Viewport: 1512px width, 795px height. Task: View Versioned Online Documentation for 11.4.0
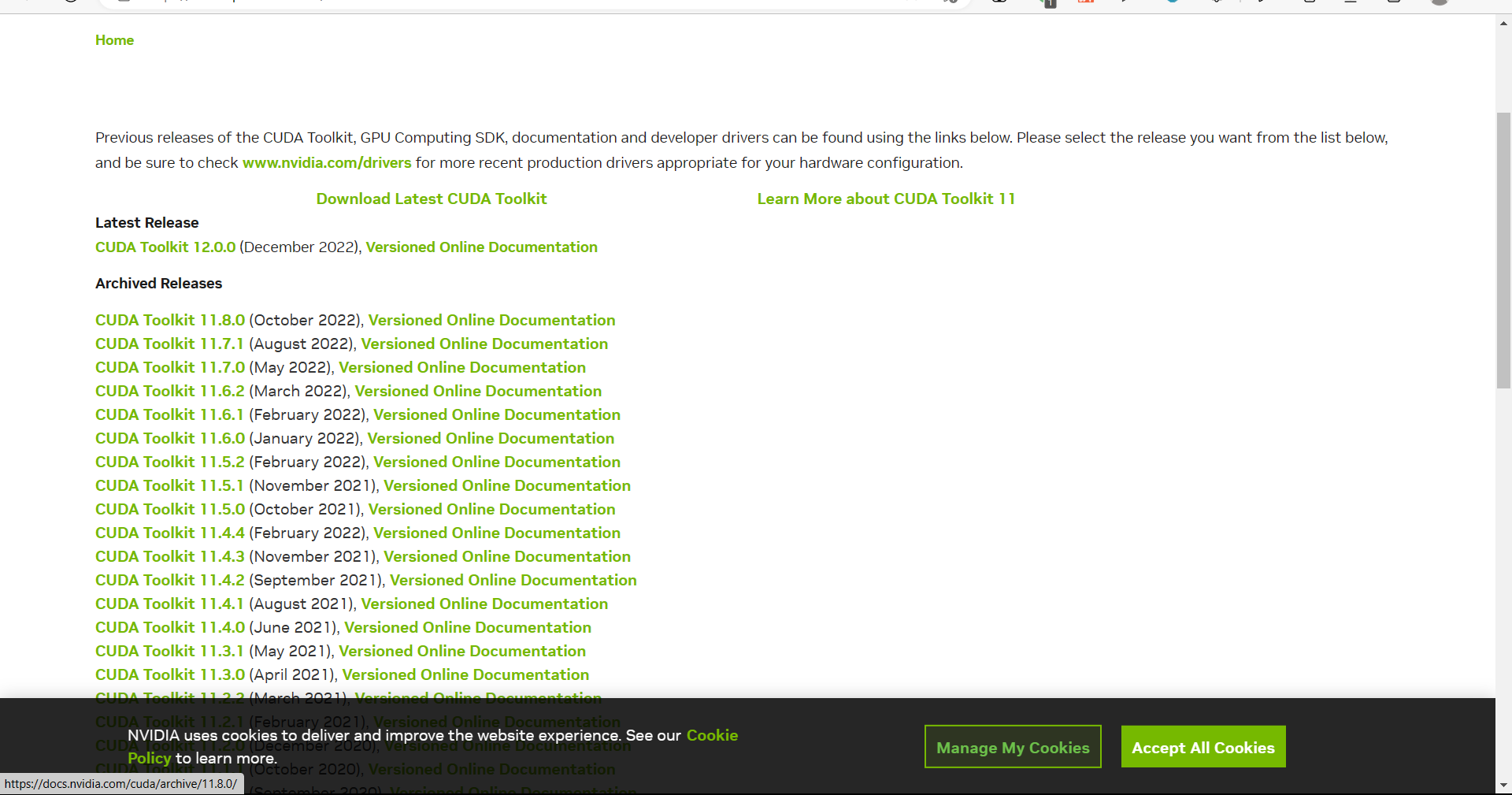pos(468,627)
